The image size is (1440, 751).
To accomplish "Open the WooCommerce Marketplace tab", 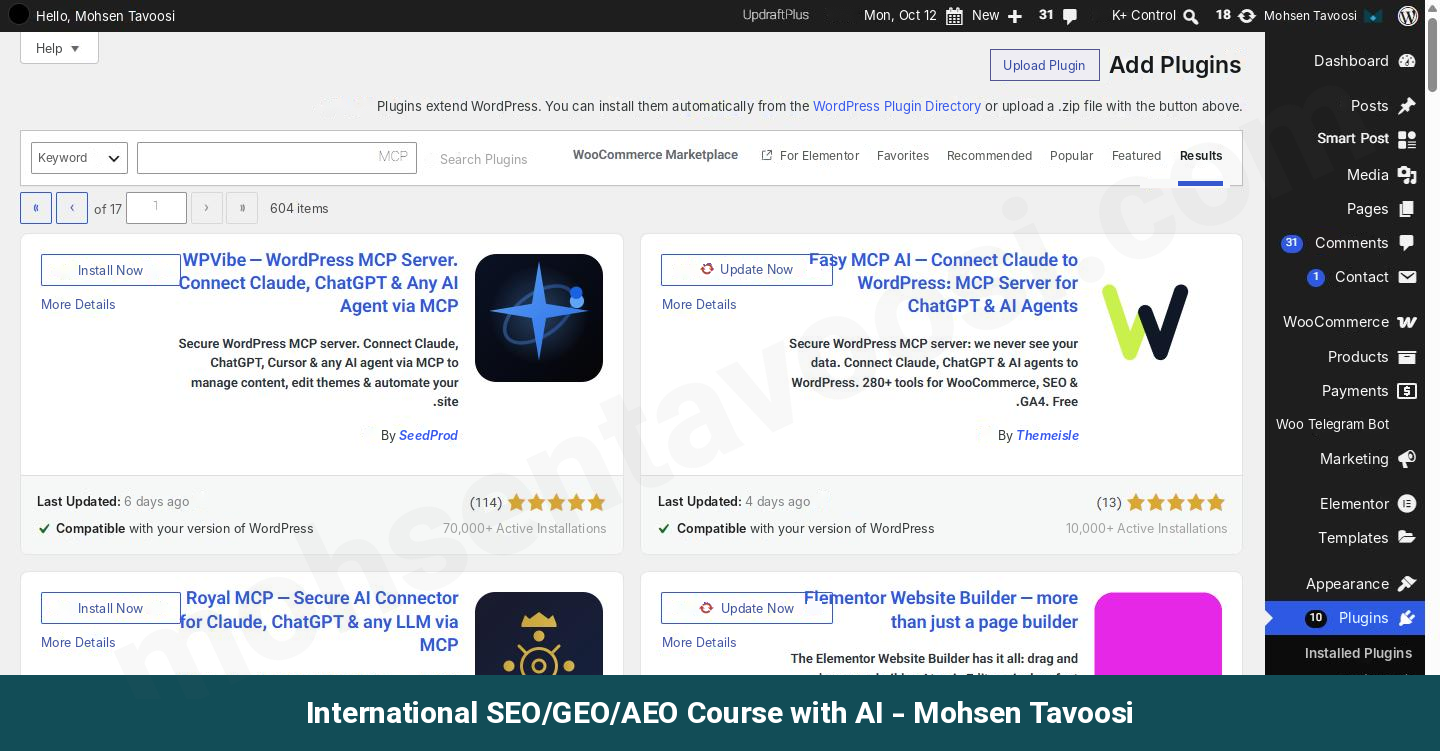I will [655, 155].
